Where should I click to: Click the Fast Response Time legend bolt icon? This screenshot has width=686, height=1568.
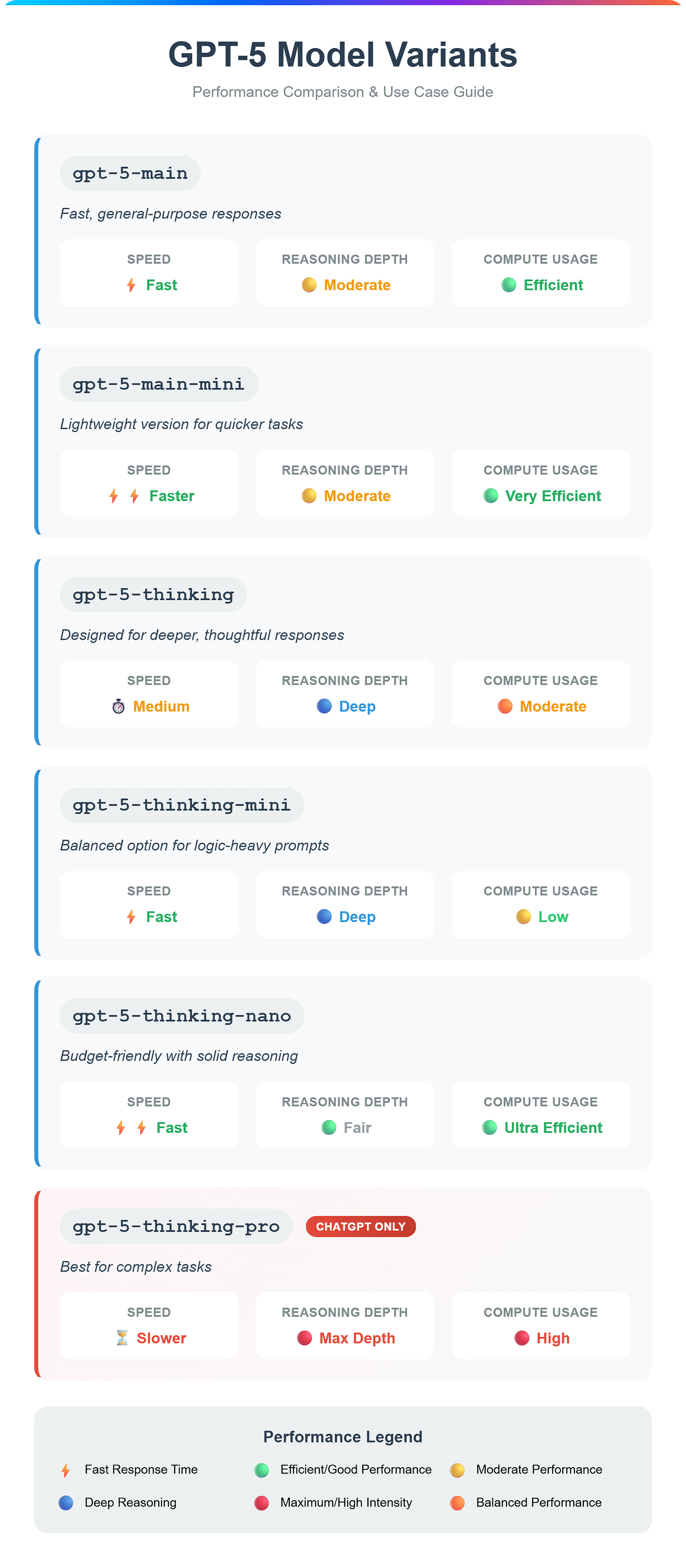(x=66, y=1470)
